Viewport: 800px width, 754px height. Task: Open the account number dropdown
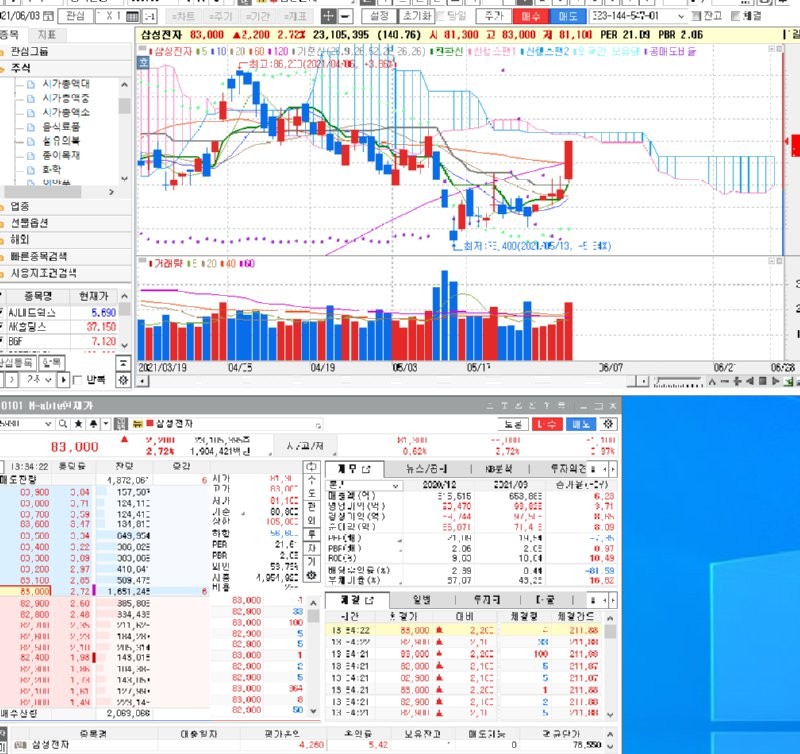[x=682, y=16]
